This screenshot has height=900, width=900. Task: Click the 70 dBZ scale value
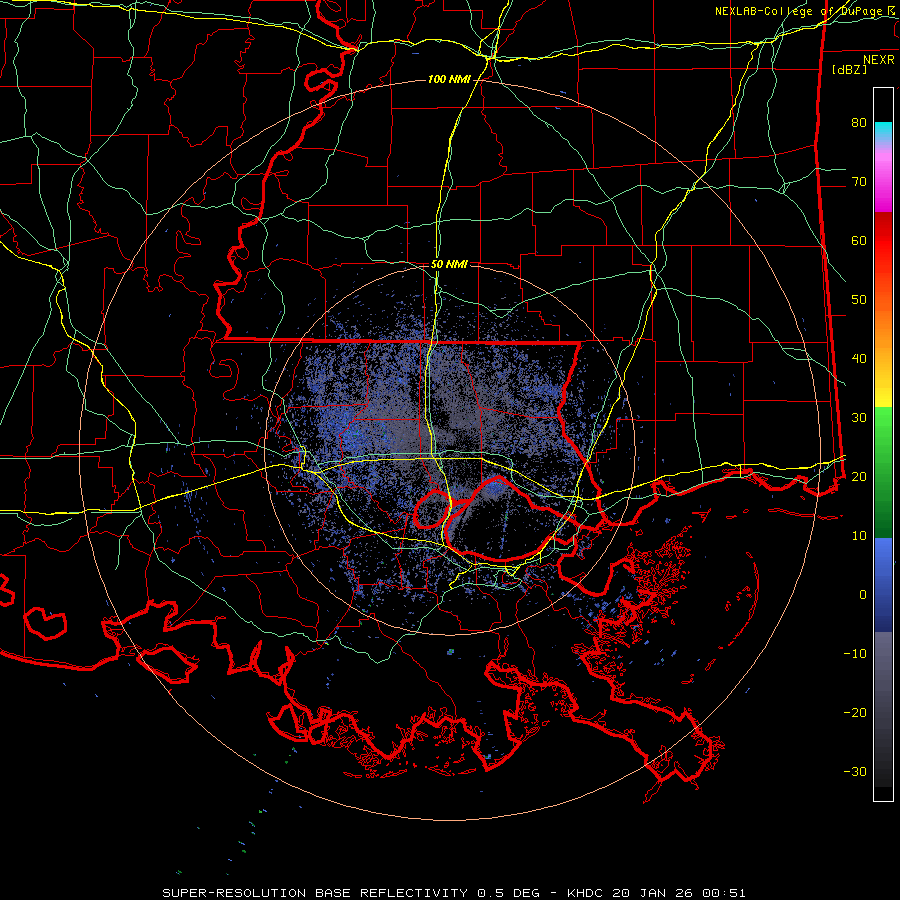[x=859, y=182]
